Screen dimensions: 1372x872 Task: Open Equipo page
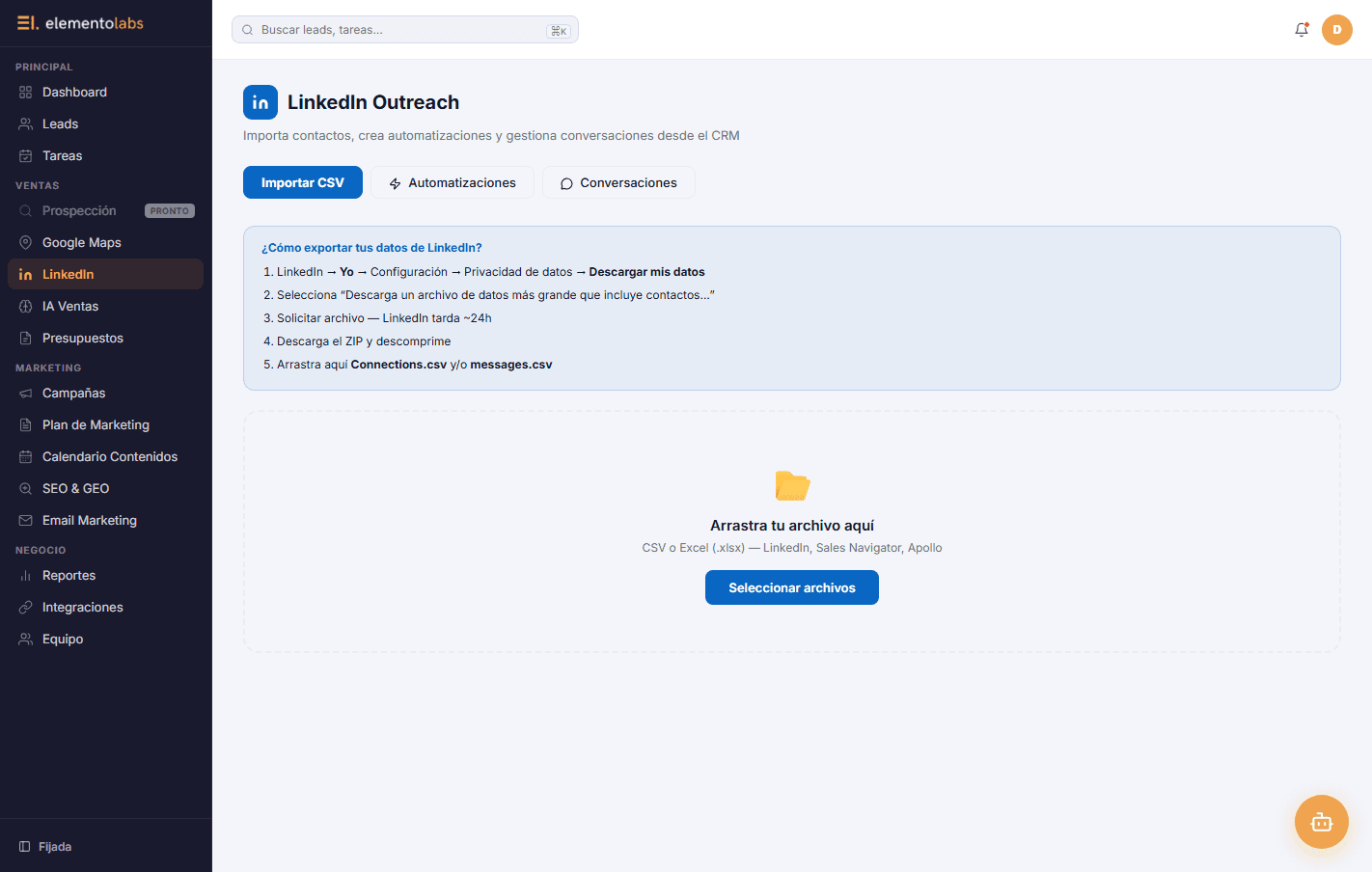(x=106, y=640)
